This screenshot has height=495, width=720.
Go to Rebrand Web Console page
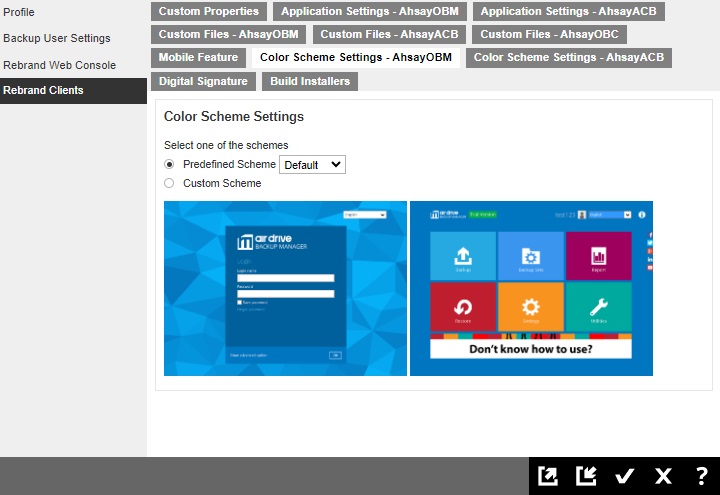point(59,65)
